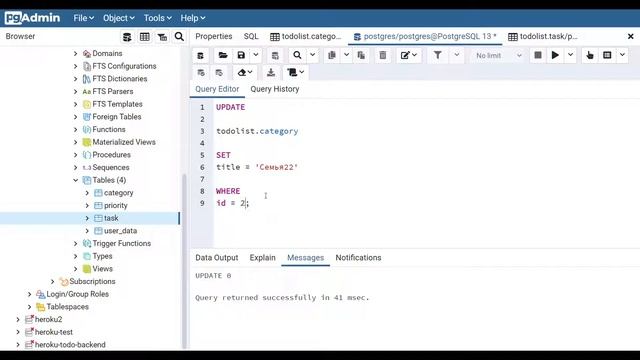Execute the query with play button
The image size is (640, 360).
click(x=555, y=55)
